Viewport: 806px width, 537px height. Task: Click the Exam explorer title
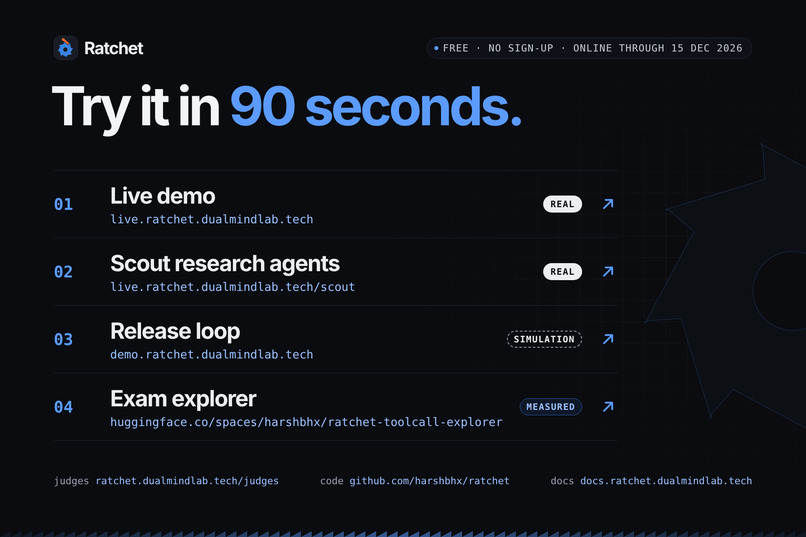(x=183, y=399)
